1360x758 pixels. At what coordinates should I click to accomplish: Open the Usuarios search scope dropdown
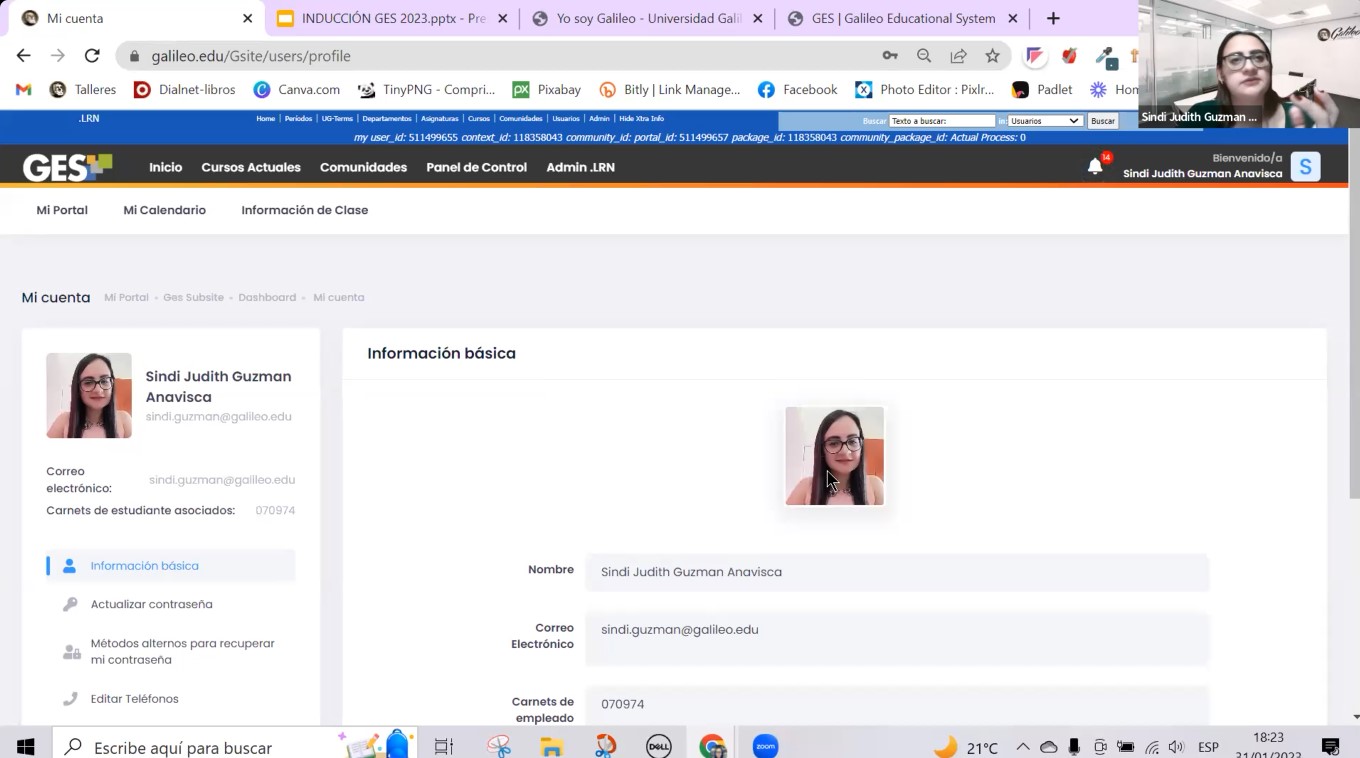tap(1044, 120)
